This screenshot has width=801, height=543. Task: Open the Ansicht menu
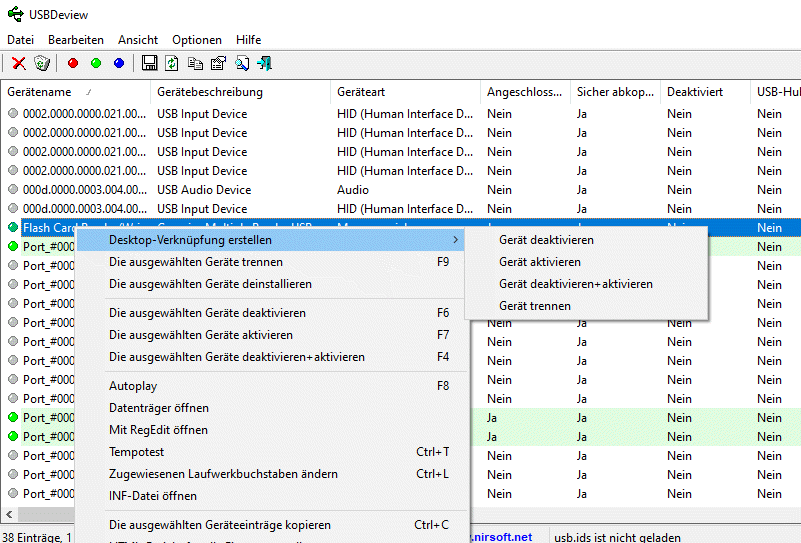[x=138, y=40]
